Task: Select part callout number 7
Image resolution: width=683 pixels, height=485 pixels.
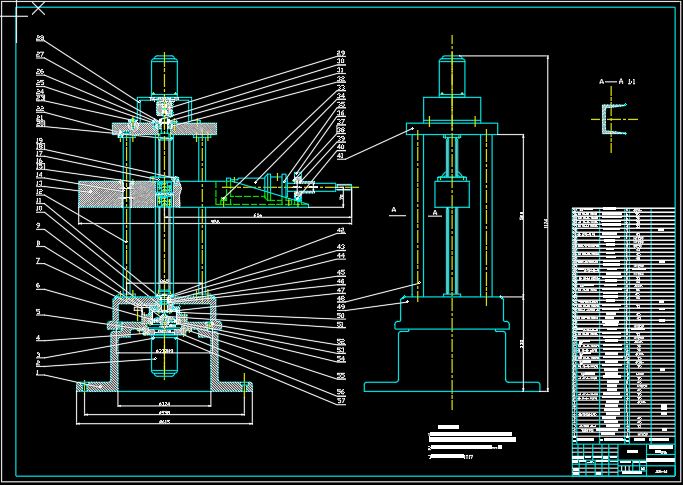Action: 38,261
